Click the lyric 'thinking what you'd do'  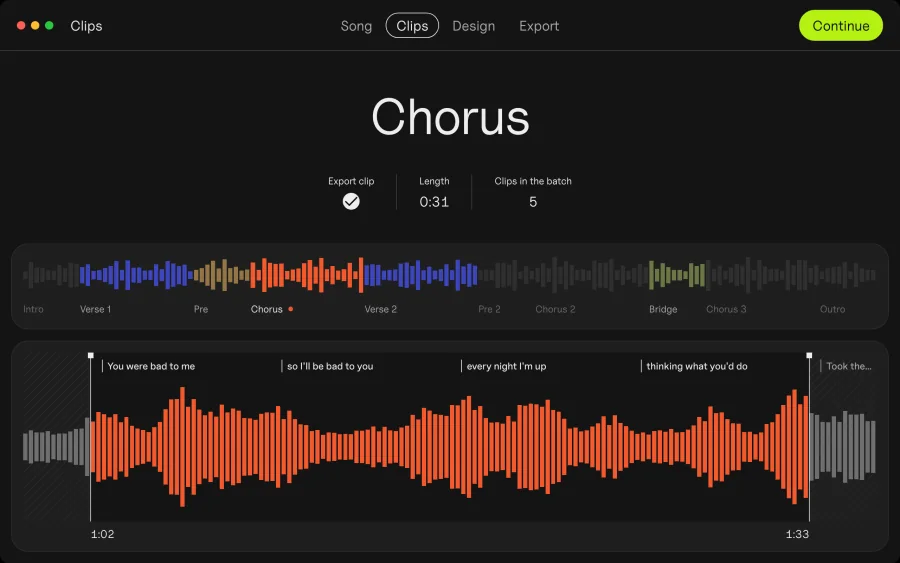click(x=697, y=366)
